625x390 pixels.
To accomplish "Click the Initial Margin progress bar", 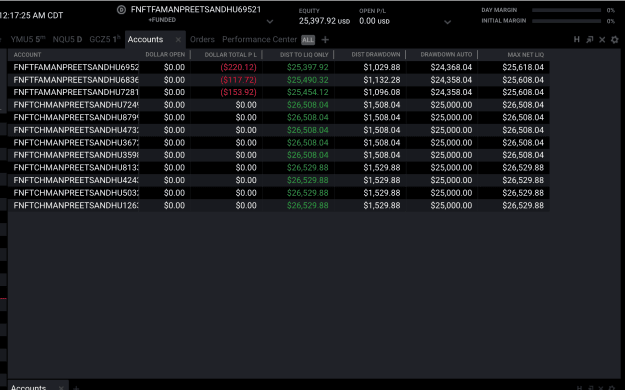I will (x=566, y=21).
